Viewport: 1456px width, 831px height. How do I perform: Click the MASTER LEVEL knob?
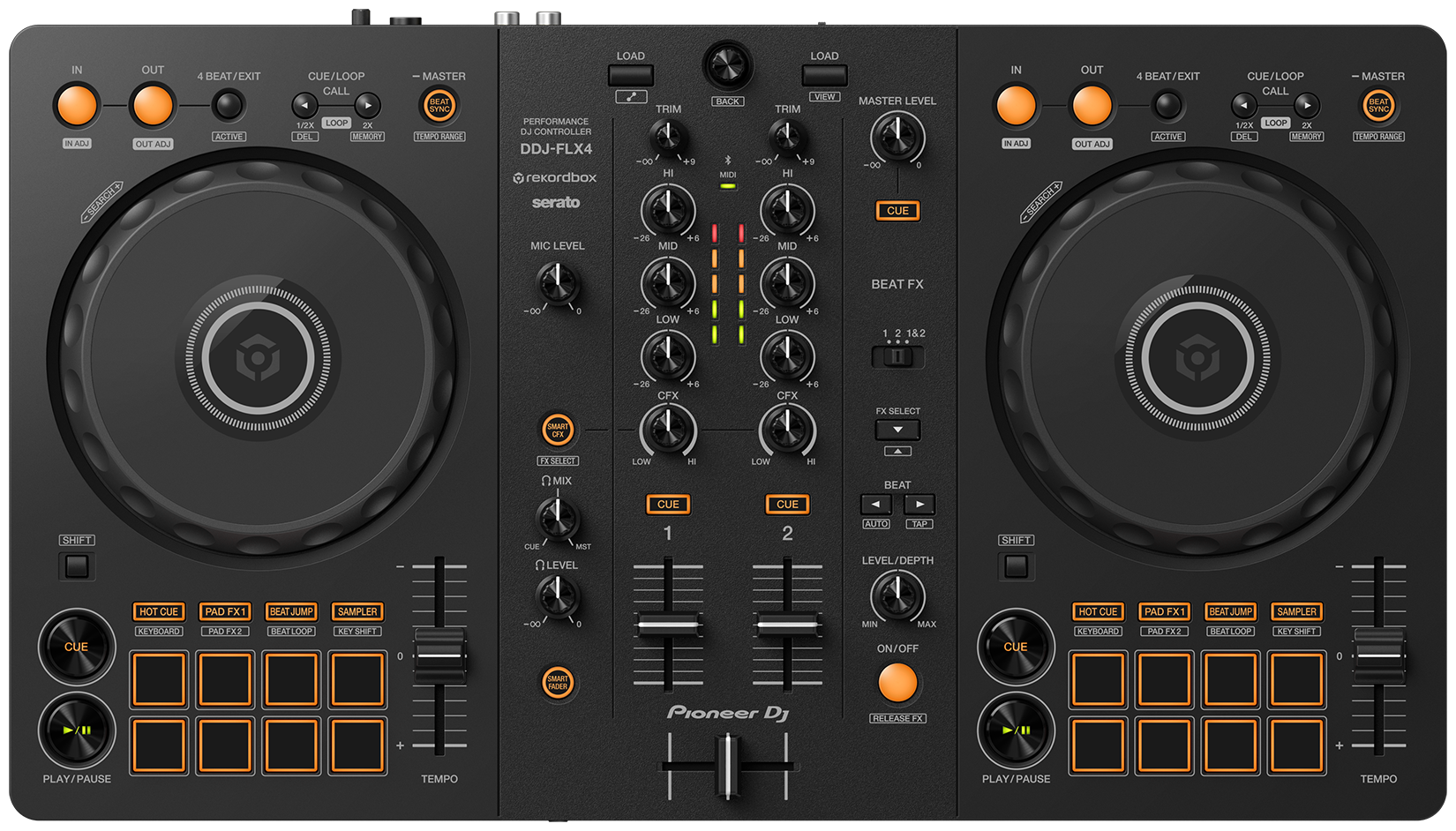(897, 138)
